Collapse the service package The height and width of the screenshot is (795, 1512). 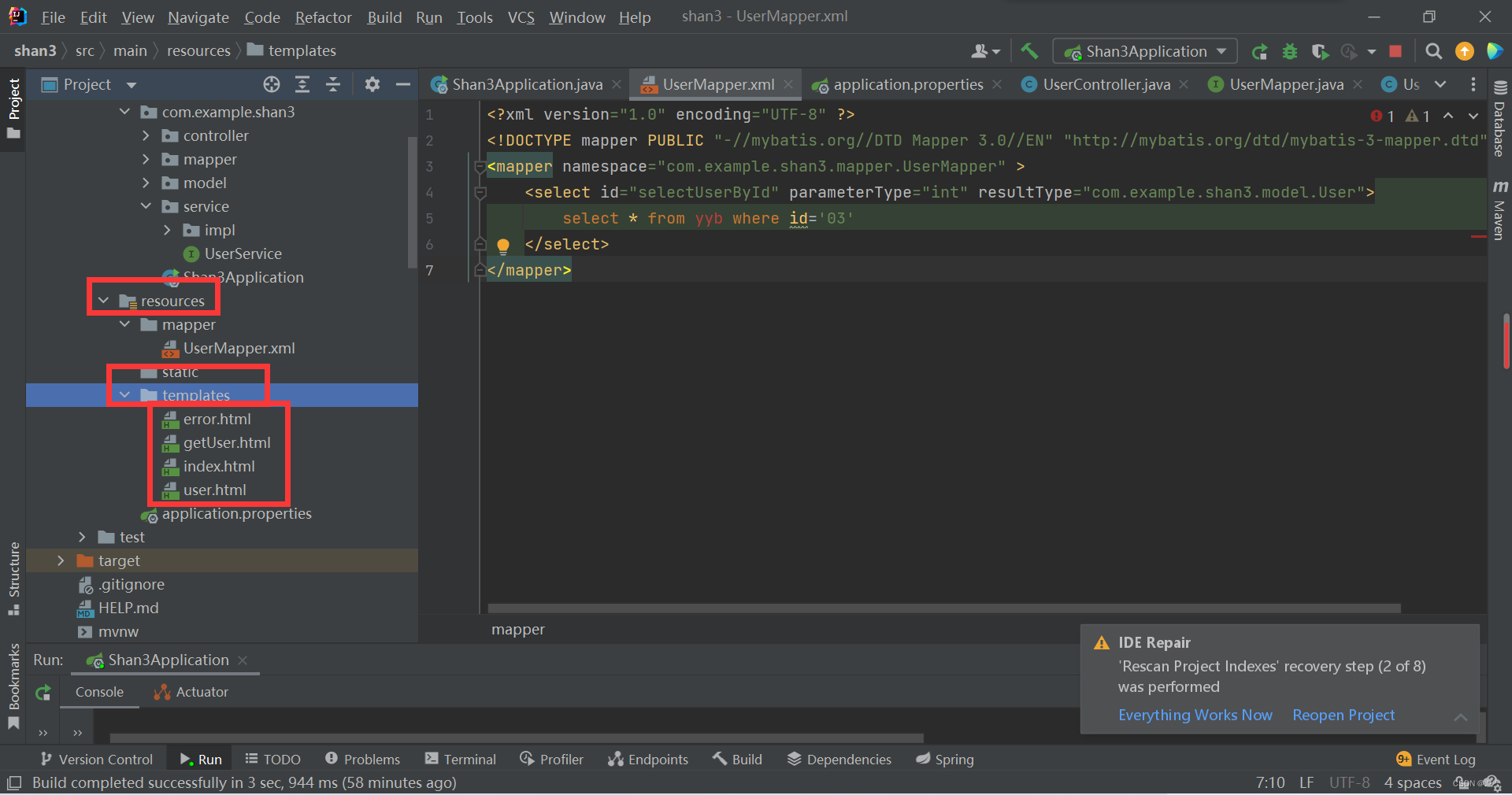click(146, 206)
